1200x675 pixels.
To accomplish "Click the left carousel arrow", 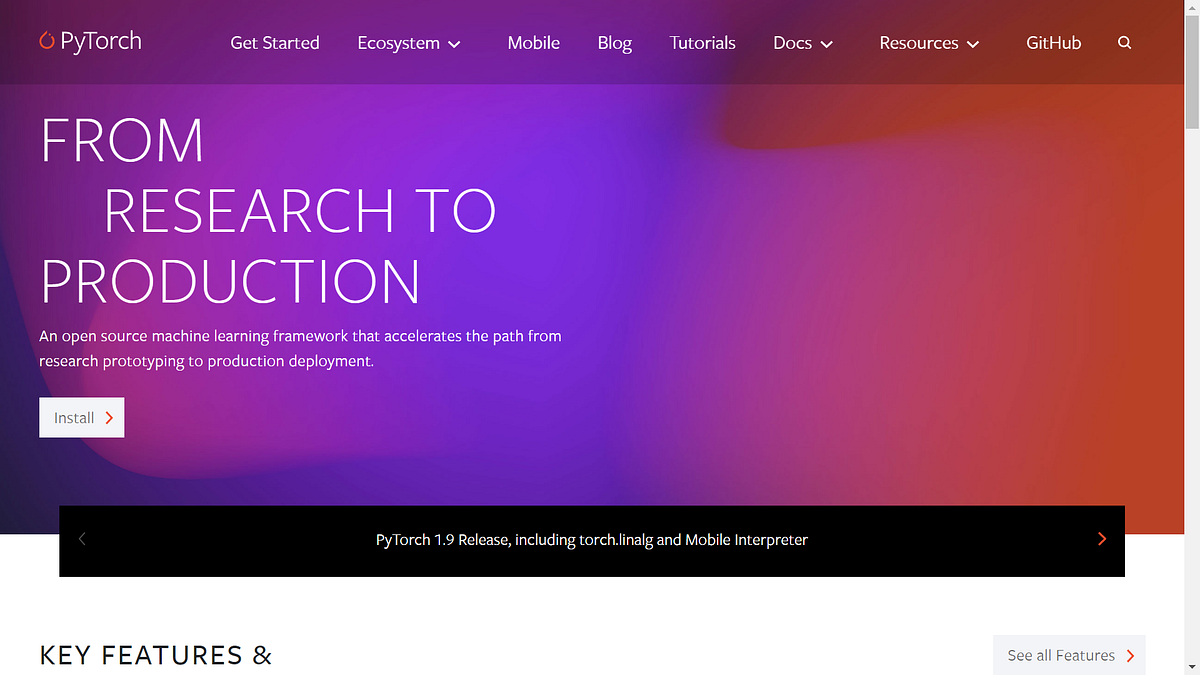I will pos(82,539).
